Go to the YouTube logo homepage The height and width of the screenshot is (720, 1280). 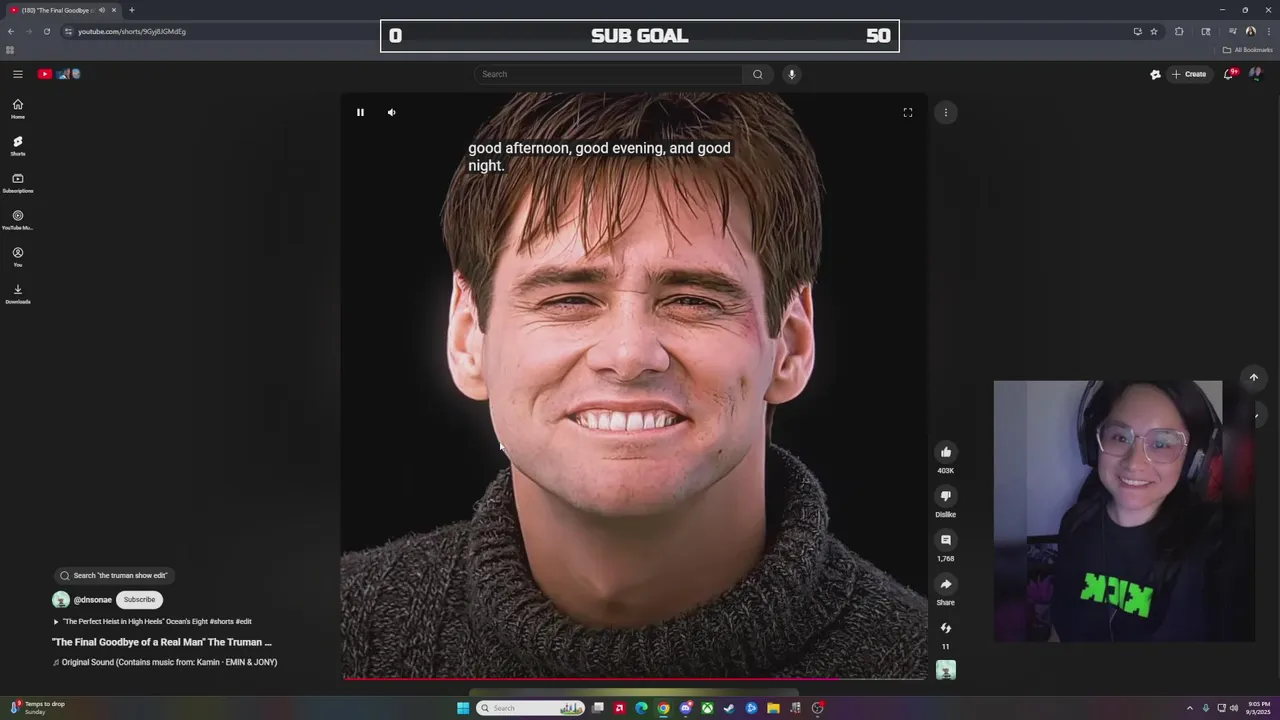[x=59, y=74]
